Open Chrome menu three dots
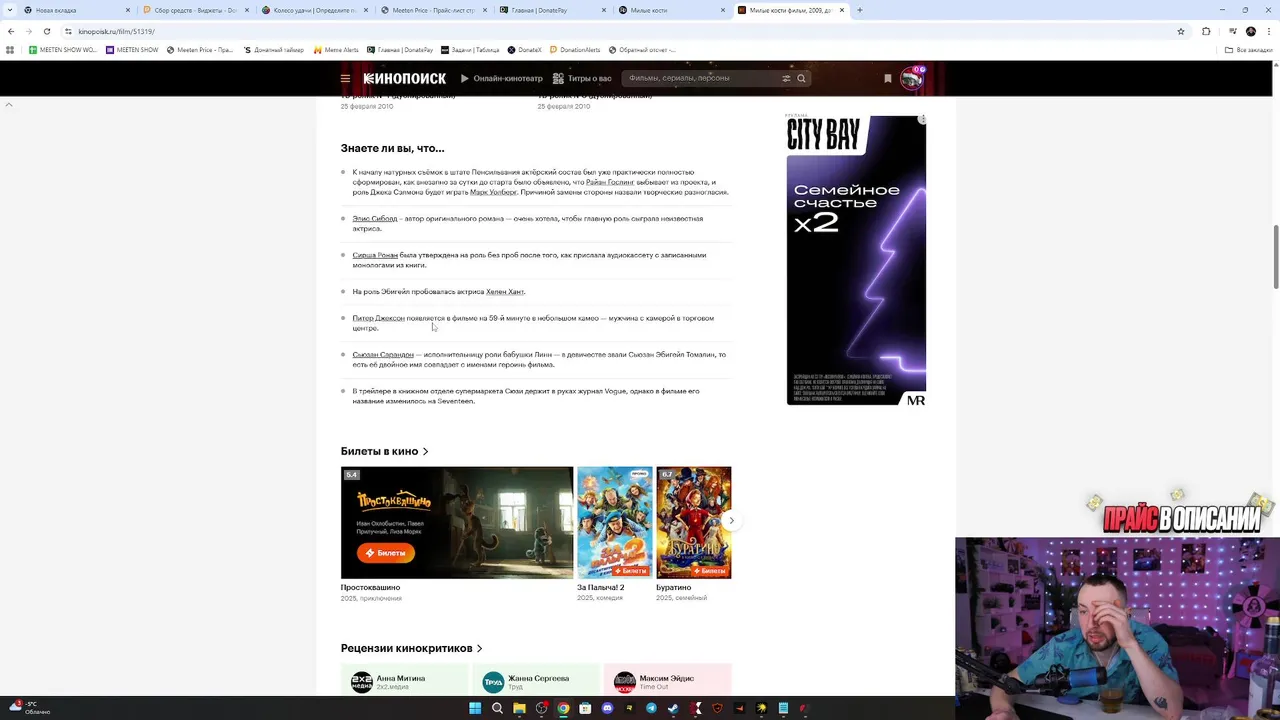Image resolution: width=1280 pixels, height=720 pixels. (1268, 31)
